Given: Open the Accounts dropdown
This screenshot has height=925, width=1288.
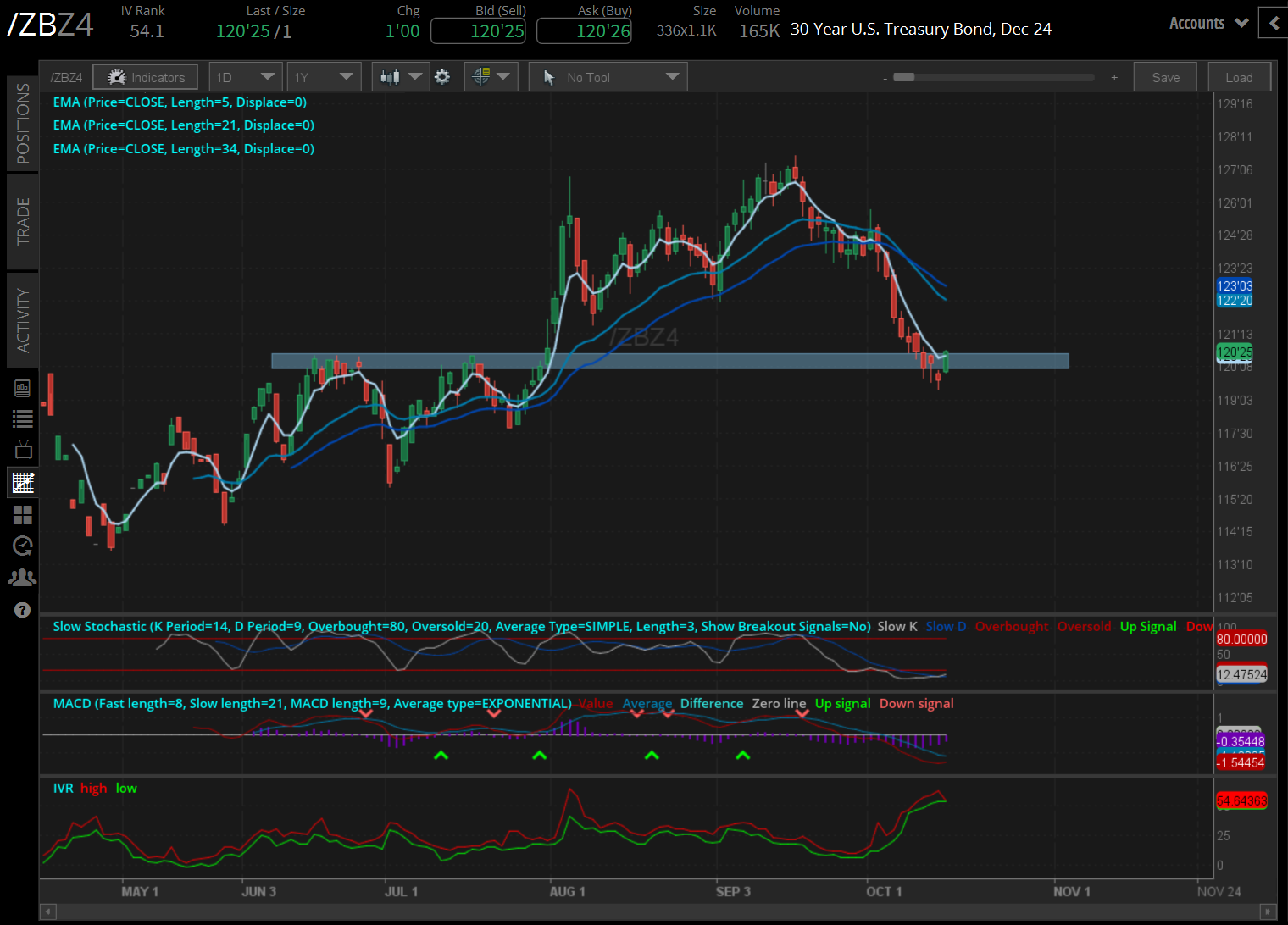Looking at the screenshot, I should point(1207,23).
